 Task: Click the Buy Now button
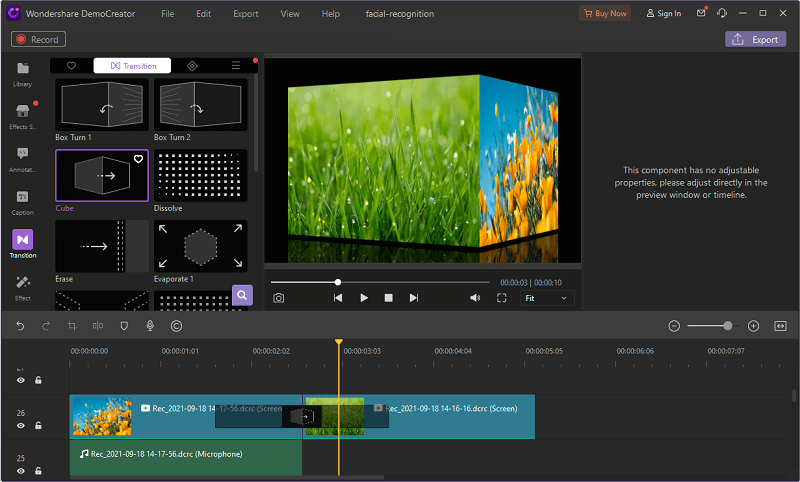605,13
